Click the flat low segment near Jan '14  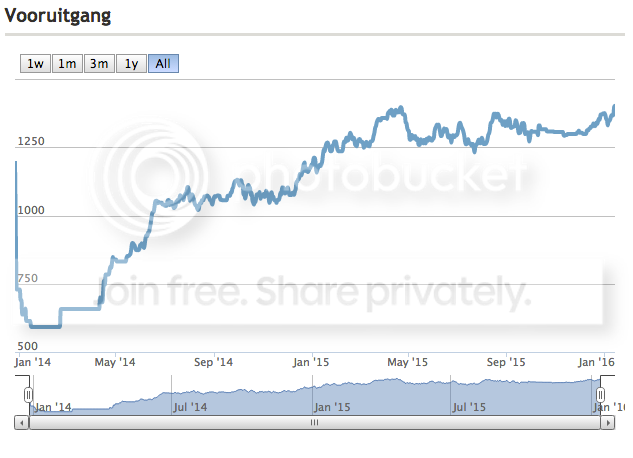(x=46, y=326)
